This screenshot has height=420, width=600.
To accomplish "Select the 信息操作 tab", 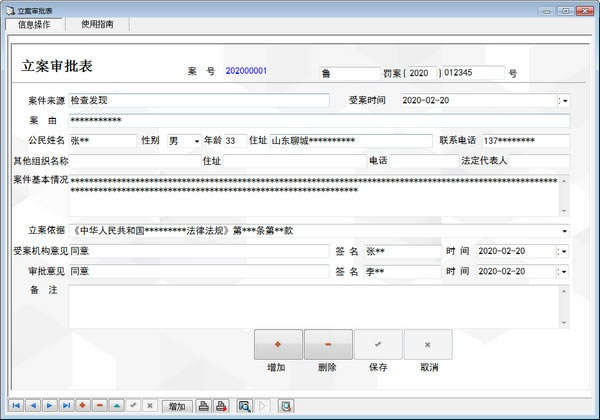I will tap(36, 24).
